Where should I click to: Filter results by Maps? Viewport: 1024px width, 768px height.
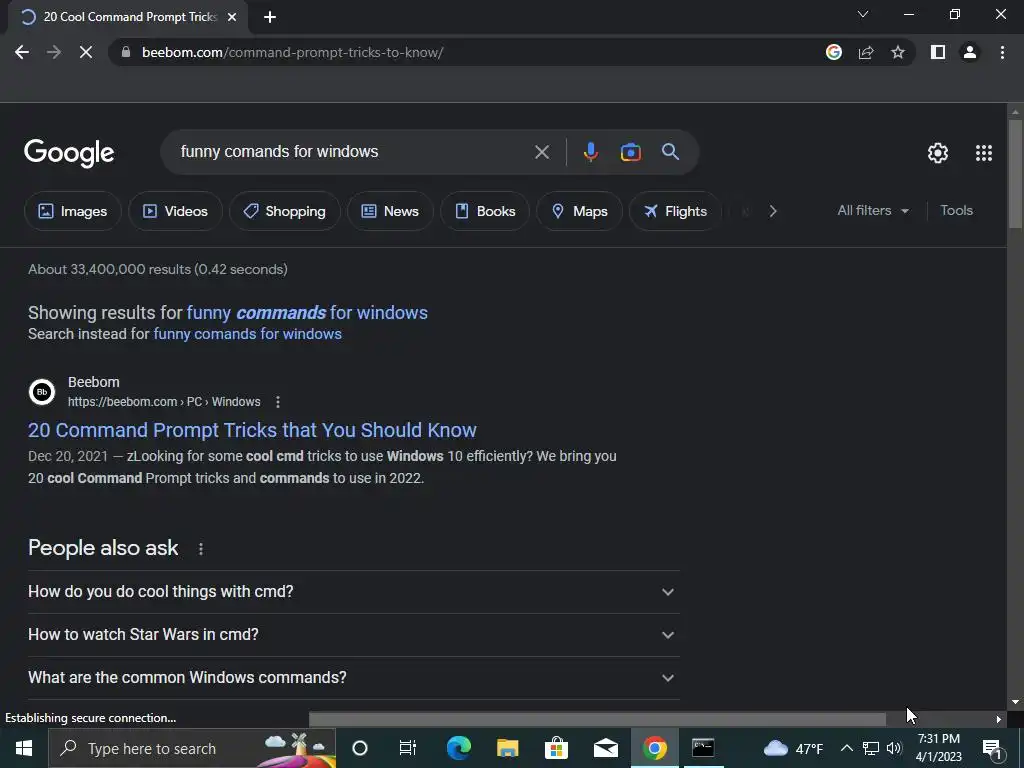[579, 211]
